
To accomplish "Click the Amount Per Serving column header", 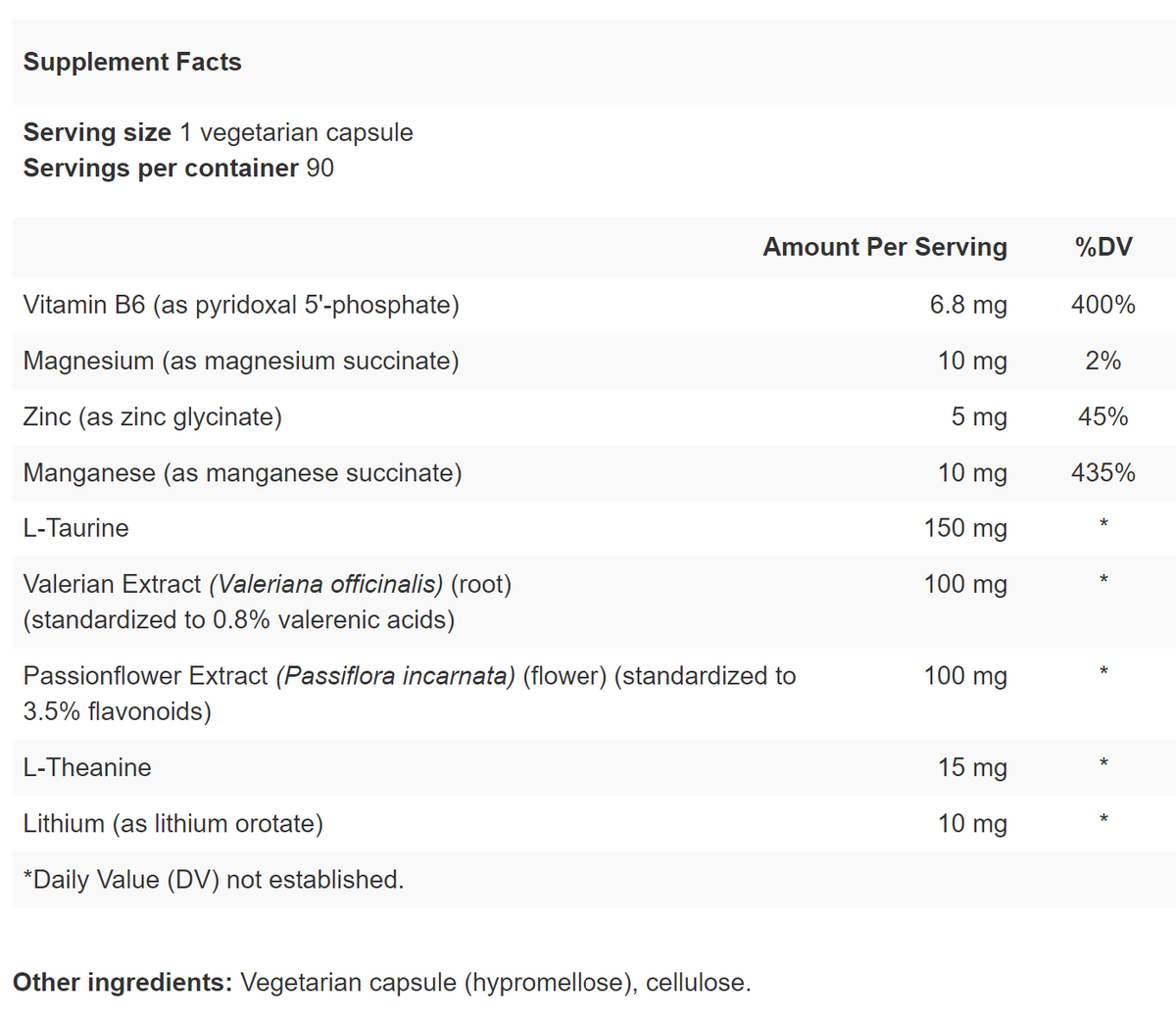I will (x=884, y=247).
